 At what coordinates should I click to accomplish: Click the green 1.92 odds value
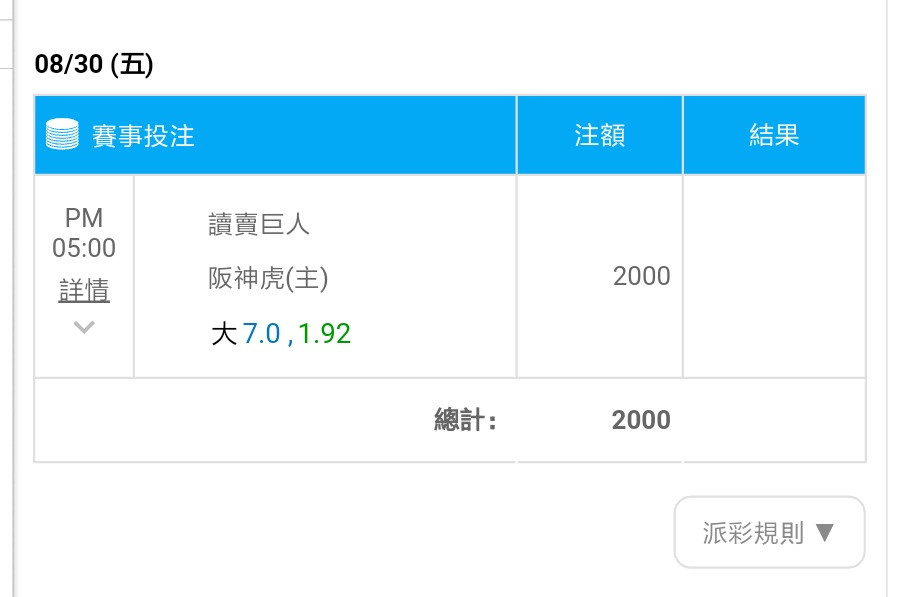pos(325,334)
